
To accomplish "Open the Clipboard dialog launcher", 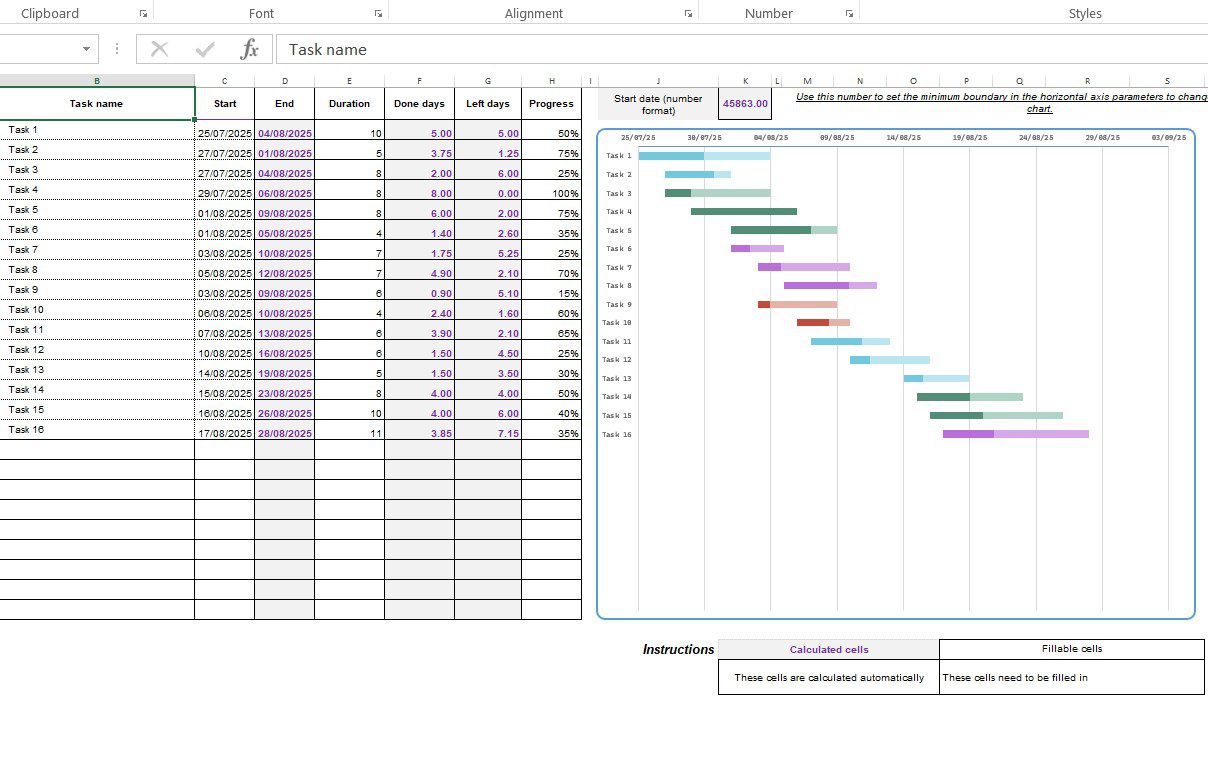I will tap(143, 13).
